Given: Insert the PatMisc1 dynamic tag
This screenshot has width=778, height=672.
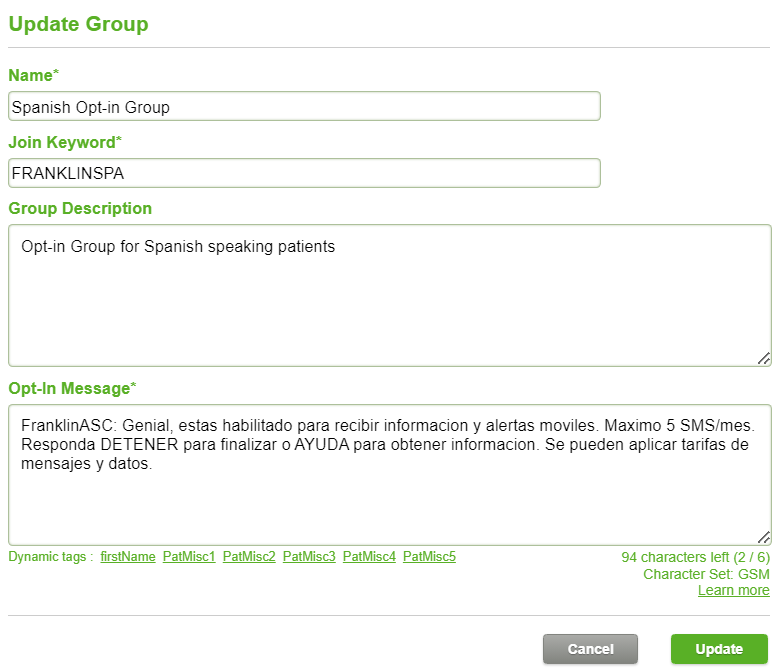Looking at the screenshot, I should coord(189,556).
